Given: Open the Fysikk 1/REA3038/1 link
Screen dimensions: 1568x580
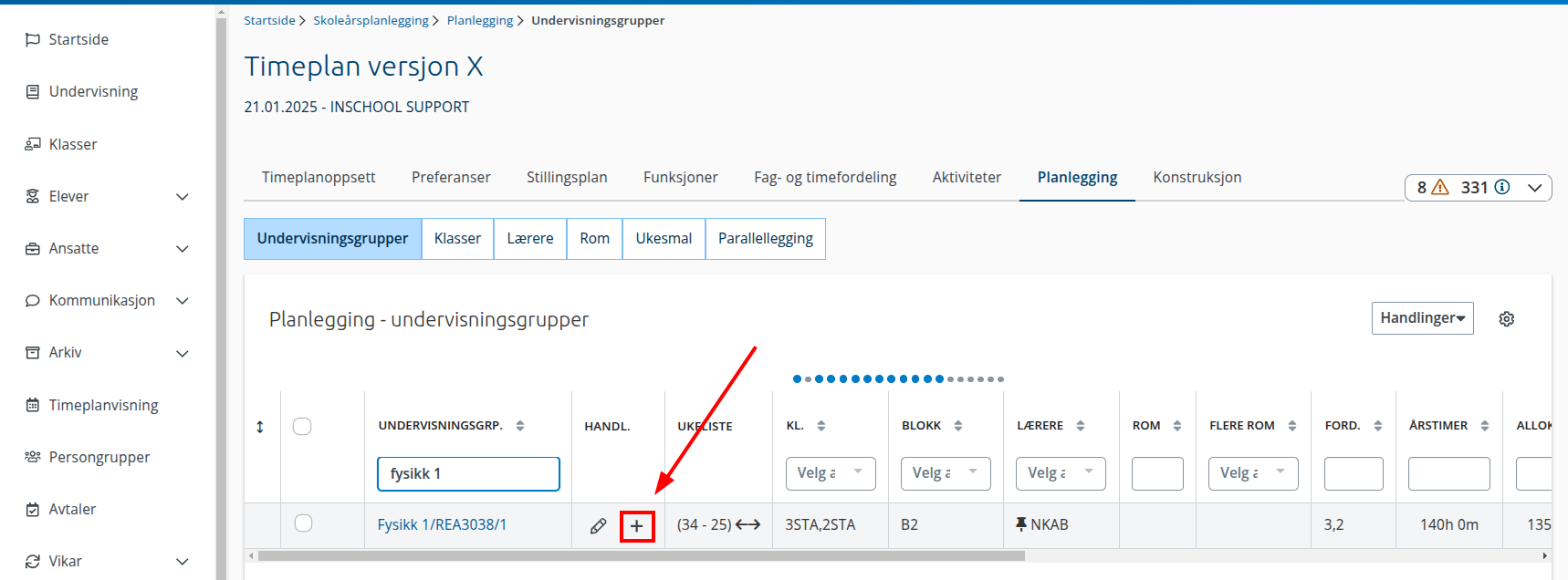Looking at the screenshot, I should 442,524.
